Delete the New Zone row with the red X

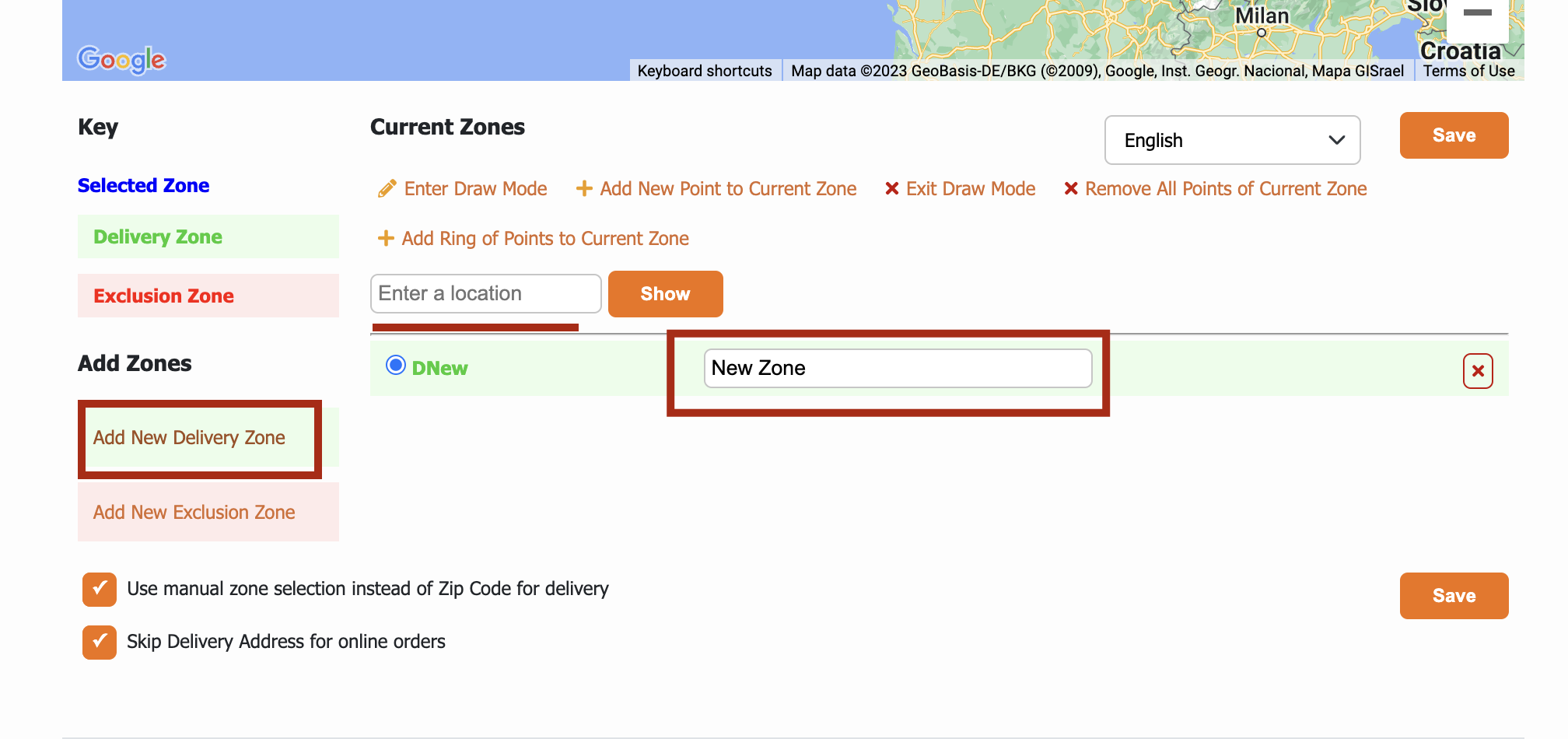(x=1478, y=371)
